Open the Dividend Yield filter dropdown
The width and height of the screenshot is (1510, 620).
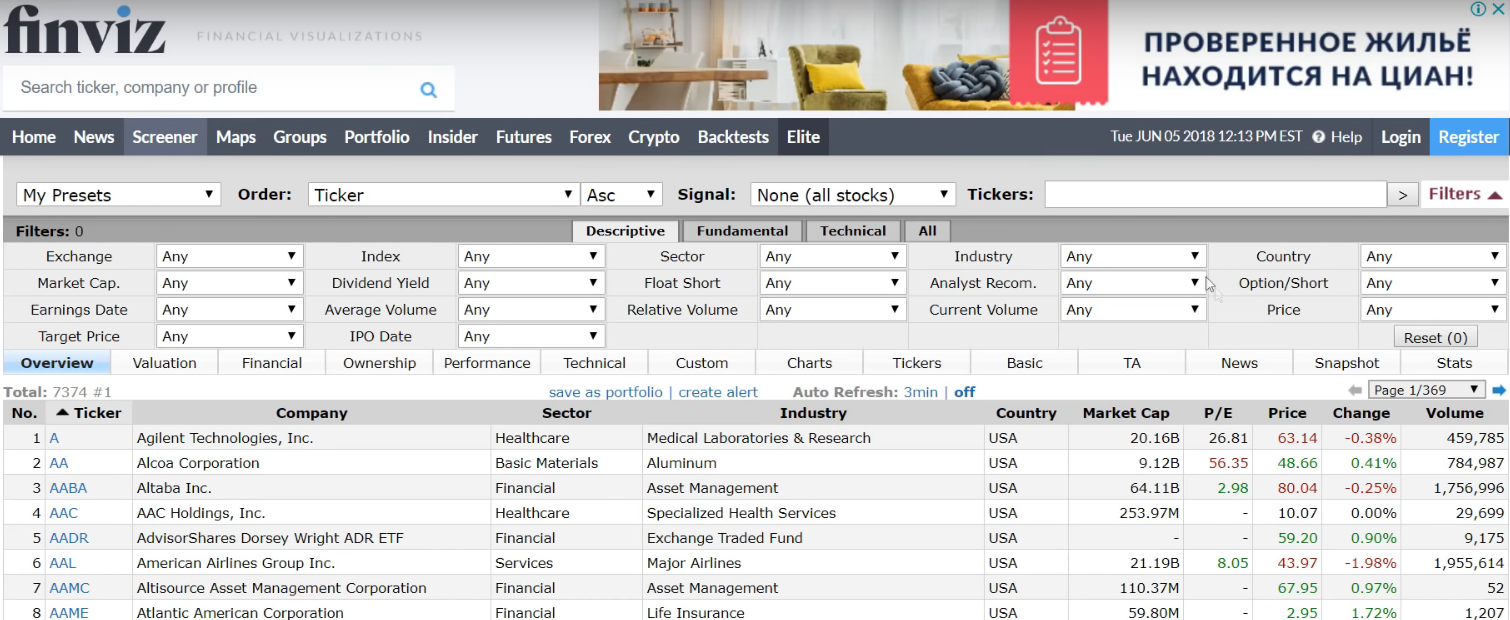pyautogui.click(x=531, y=283)
